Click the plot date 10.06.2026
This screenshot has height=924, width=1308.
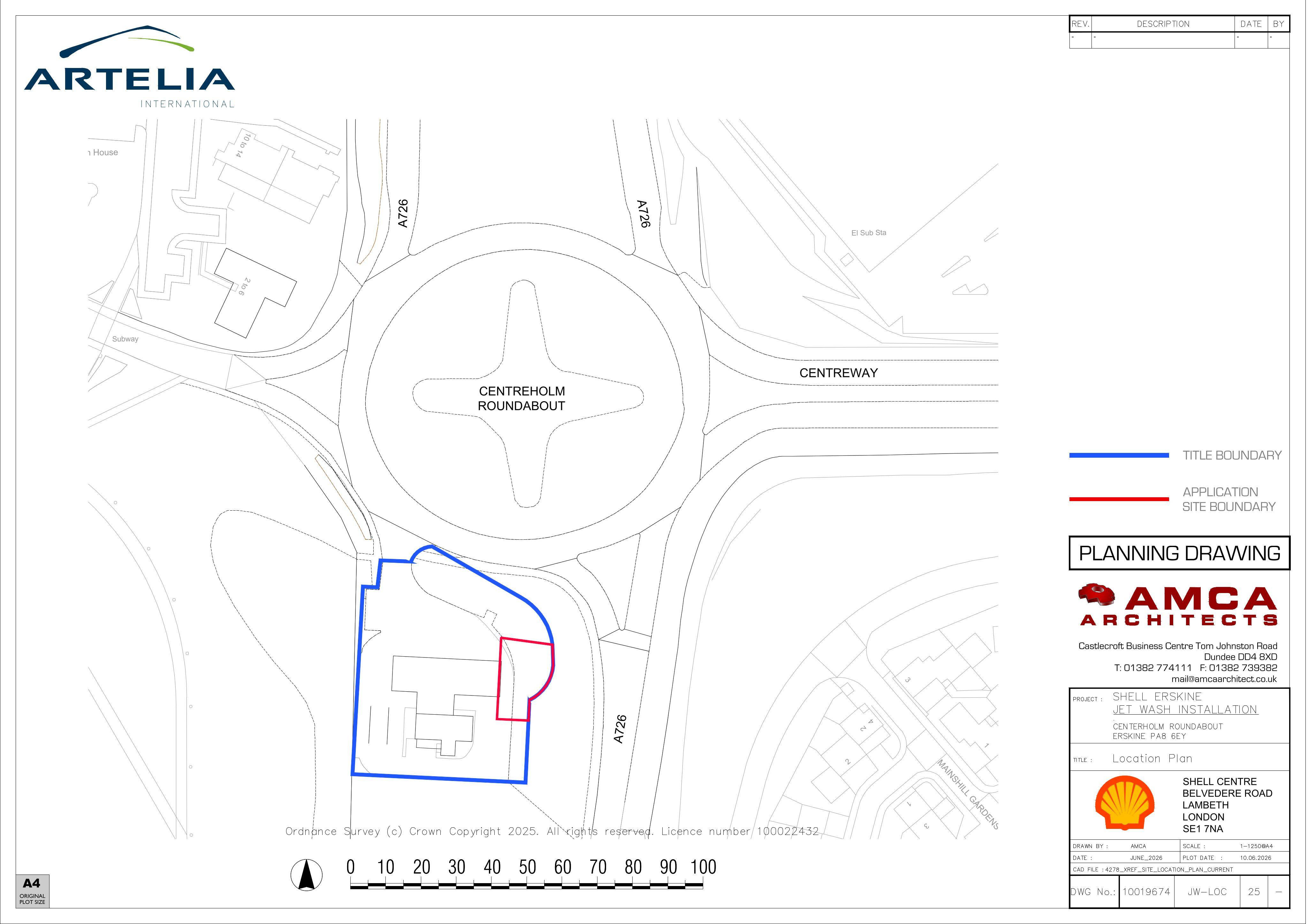1256,858
